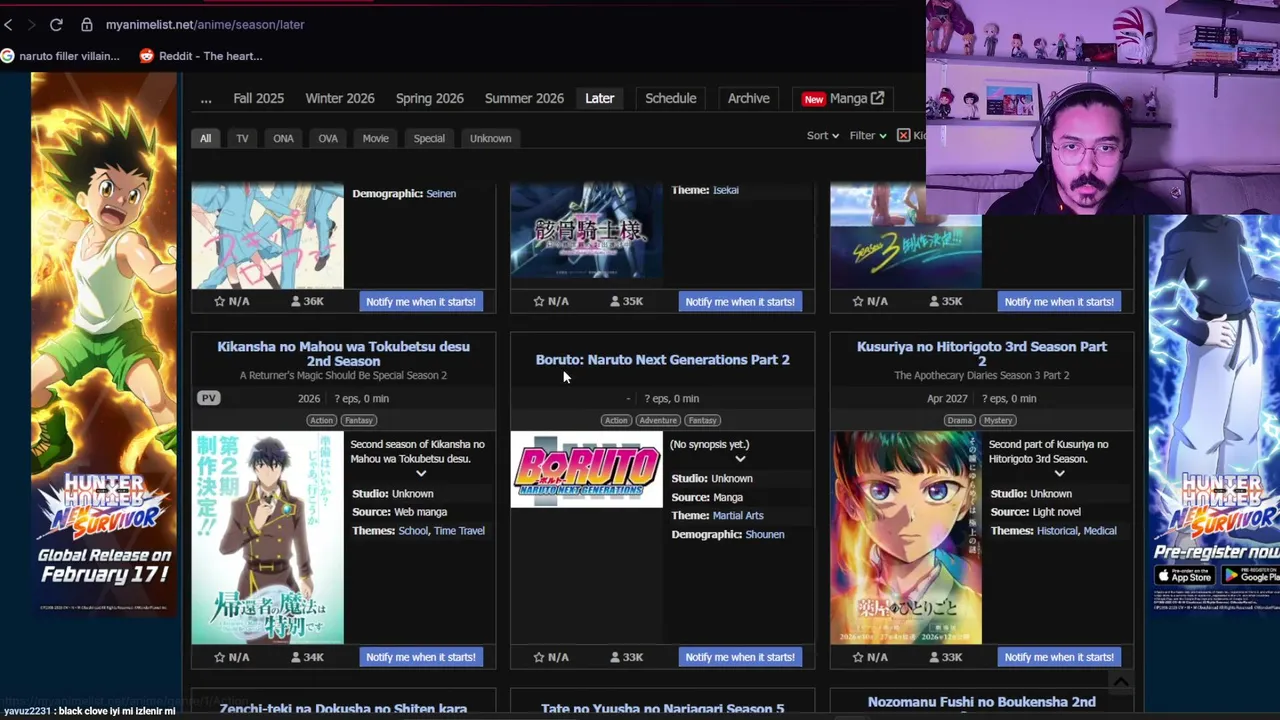The width and height of the screenshot is (1280, 720).
Task: Open the Fall 2025 season tab
Action: 259,98
